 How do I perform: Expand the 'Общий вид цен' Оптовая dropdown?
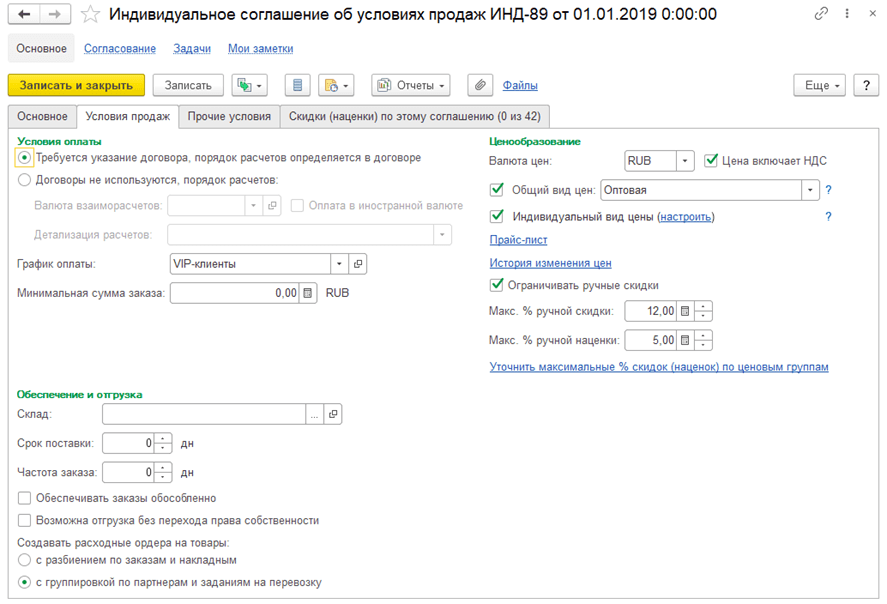click(810, 189)
